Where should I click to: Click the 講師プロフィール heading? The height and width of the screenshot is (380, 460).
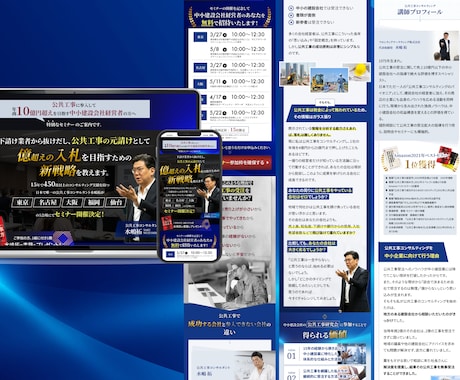(420, 12)
